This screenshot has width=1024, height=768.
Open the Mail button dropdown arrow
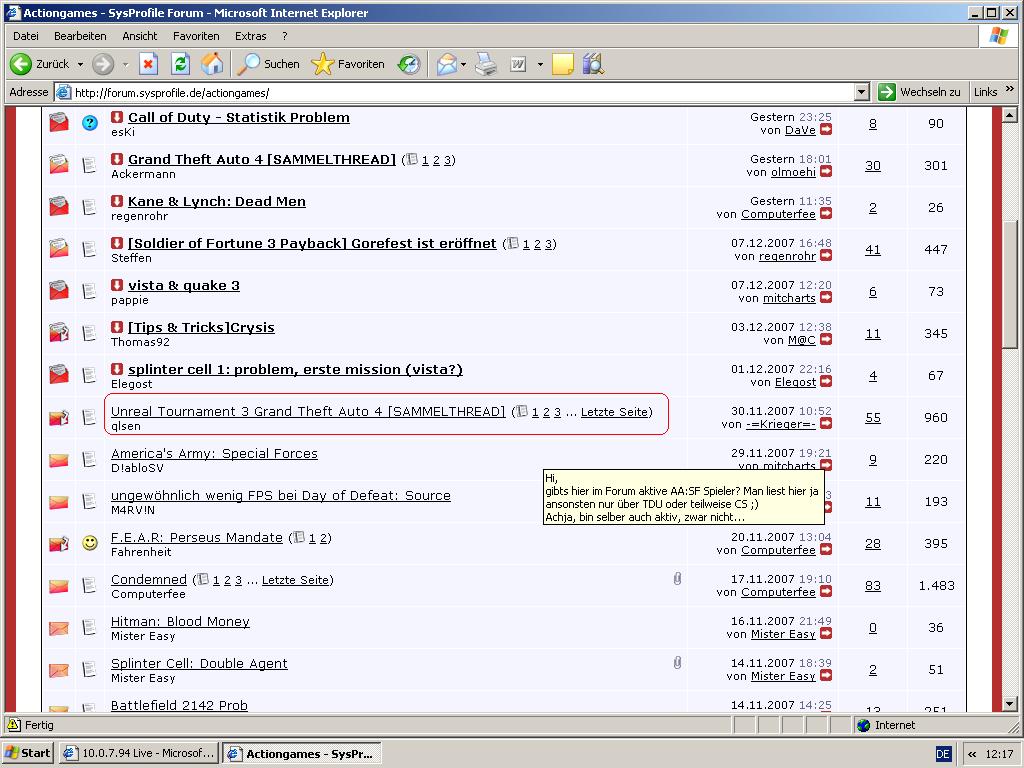pyautogui.click(x=464, y=65)
